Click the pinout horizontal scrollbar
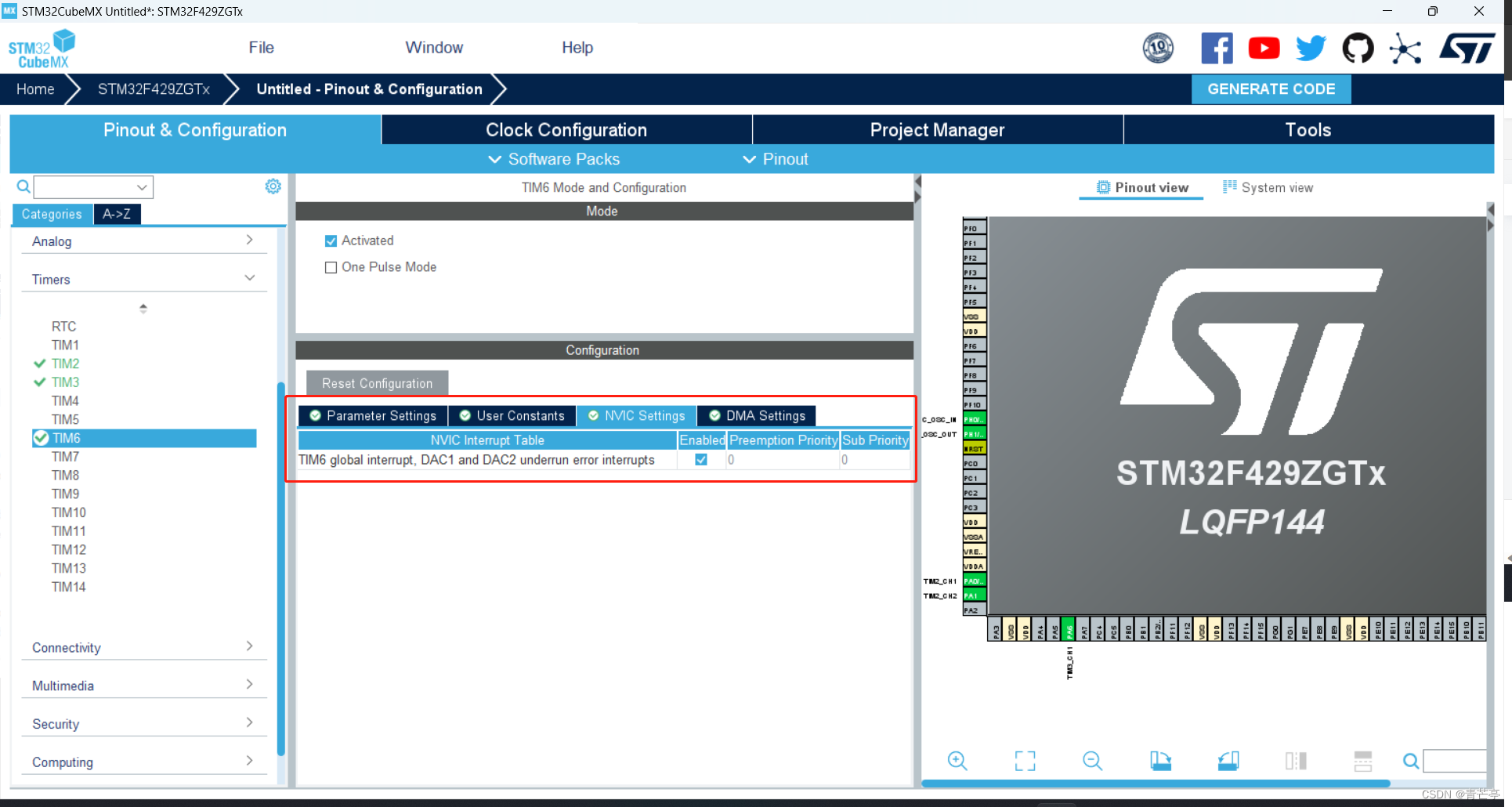The image size is (1512, 807). tap(1156, 783)
